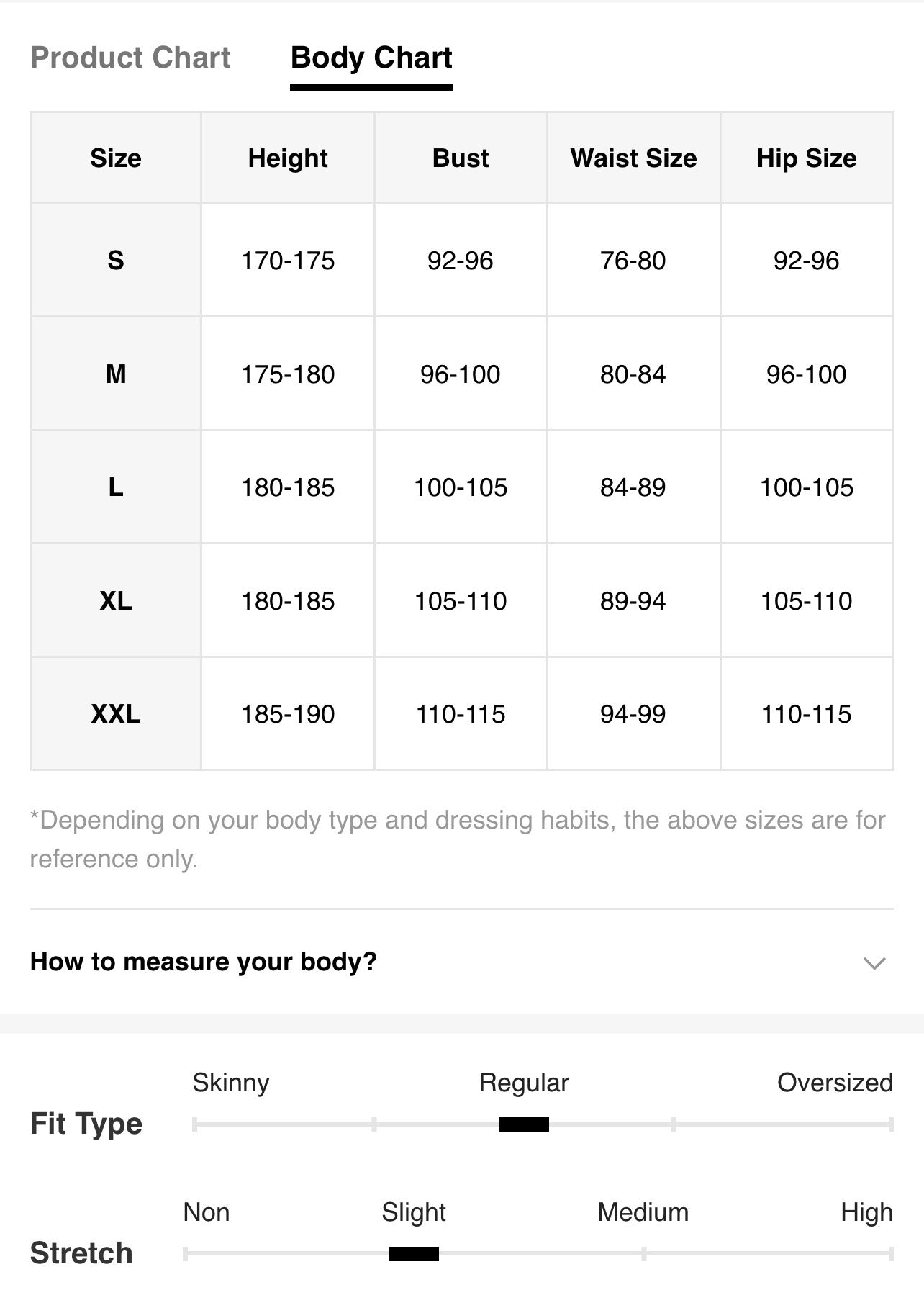Select the Body Chart tab
Image resolution: width=924 pixels, height=1290 pixels.
click(371, 58)
